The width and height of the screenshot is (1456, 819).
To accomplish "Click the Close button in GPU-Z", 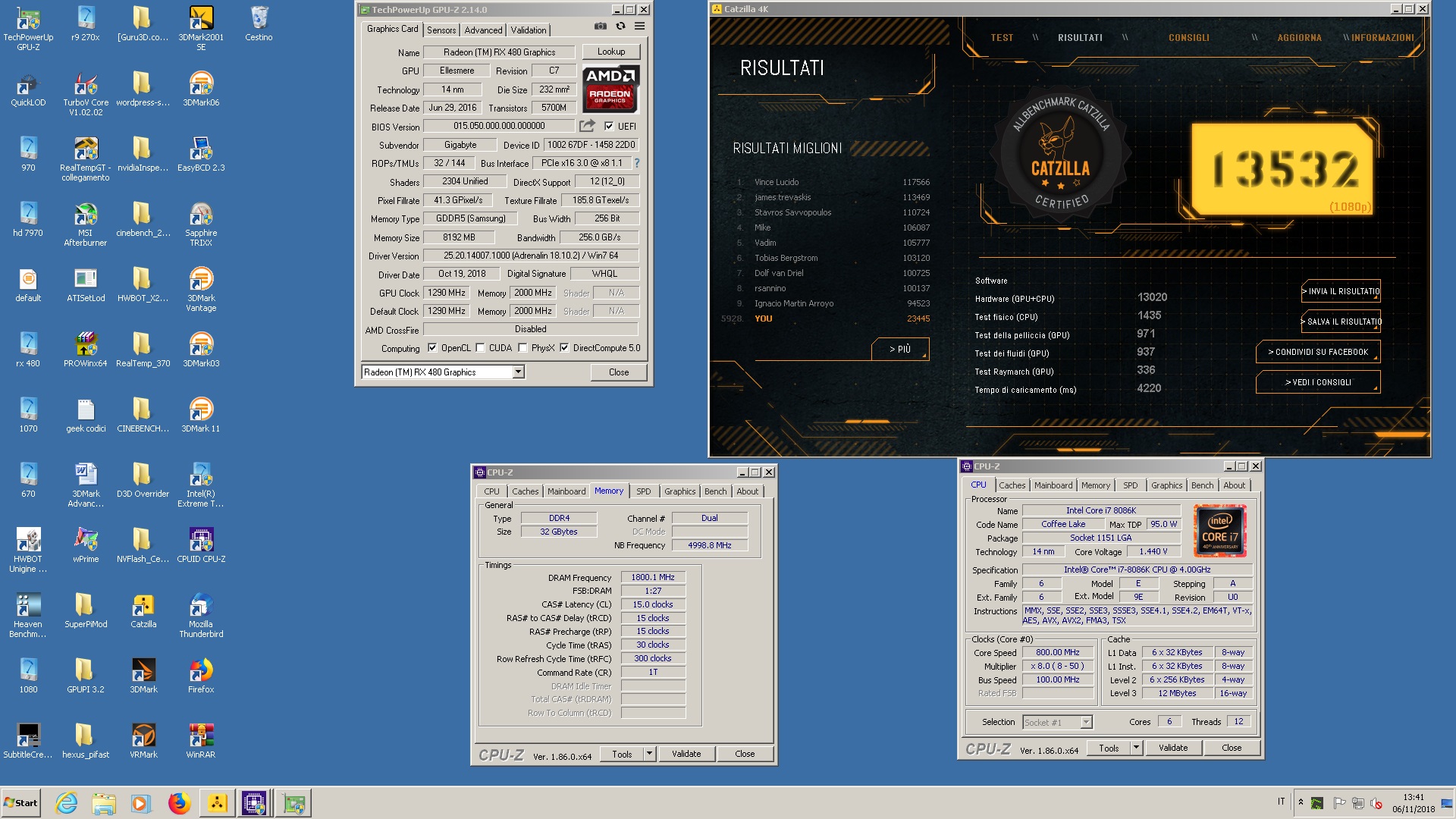I will coord(619,372).
